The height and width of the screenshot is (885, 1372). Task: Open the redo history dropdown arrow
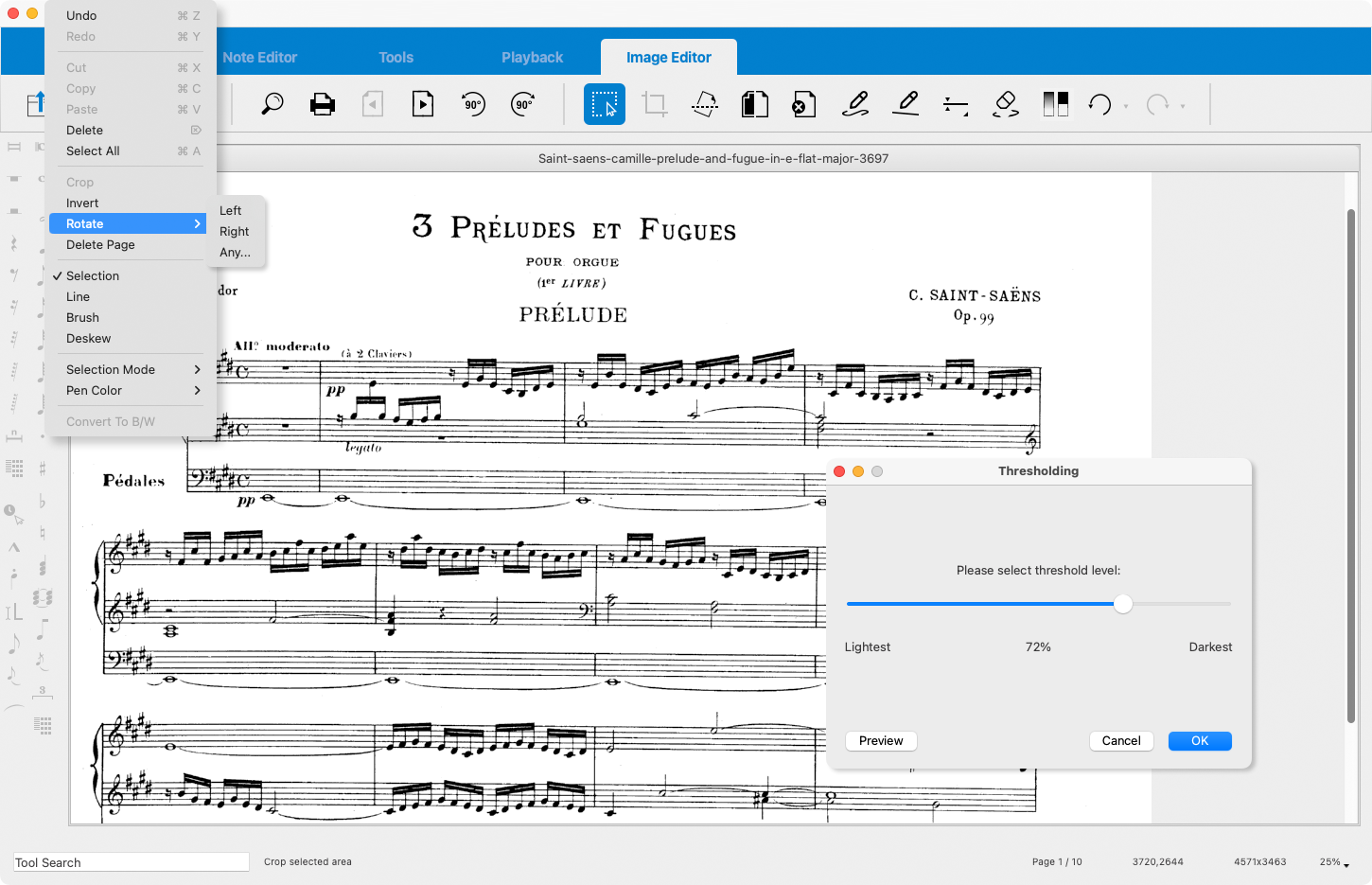click(1183, 106)
